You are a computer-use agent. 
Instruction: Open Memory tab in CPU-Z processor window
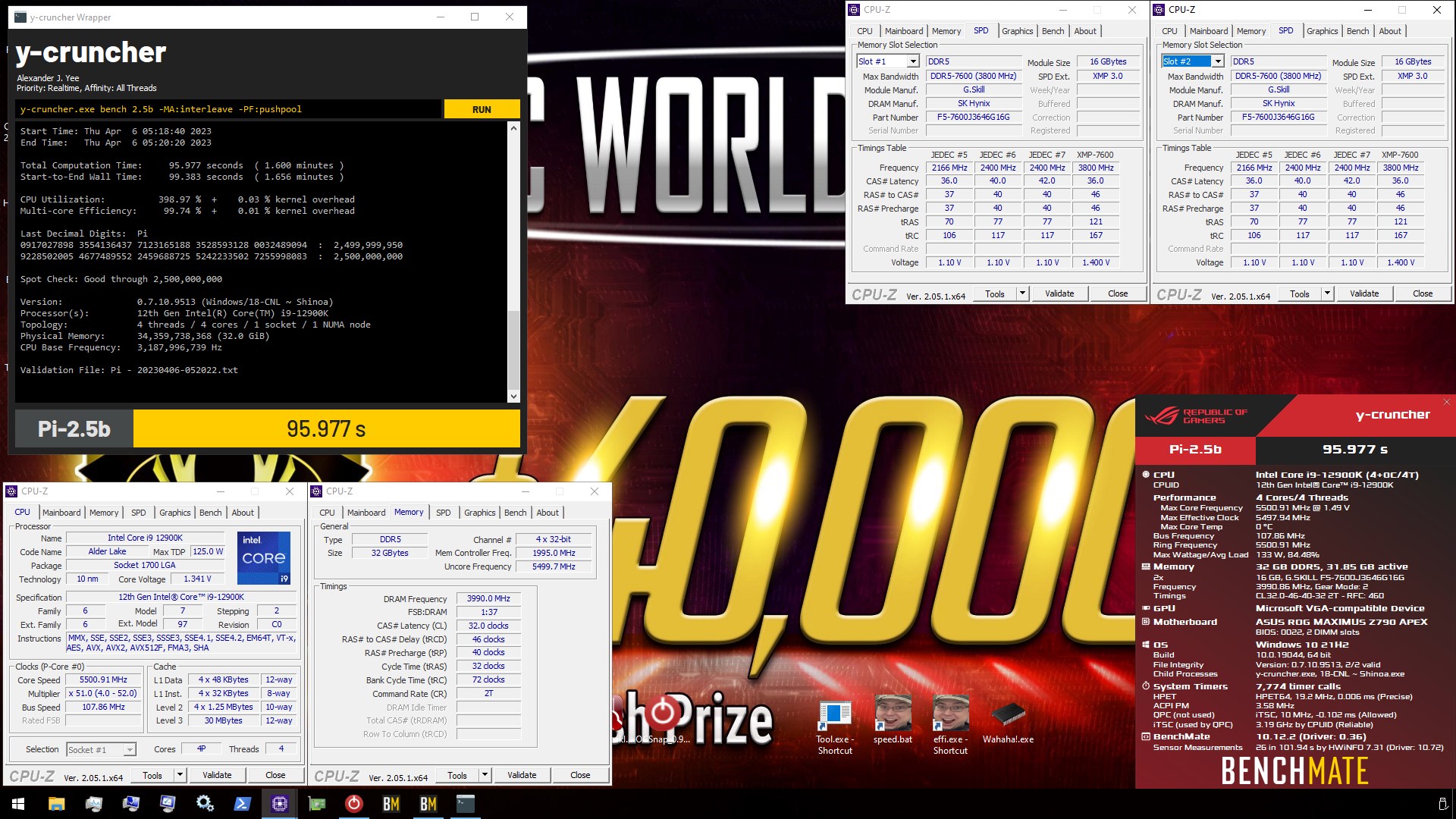coord(104,513)
